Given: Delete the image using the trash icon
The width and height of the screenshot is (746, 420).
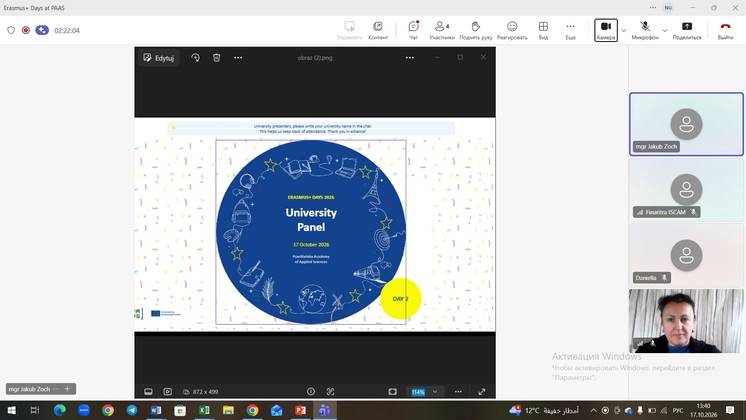Looking at the screenshot, I should pyautogui.click(x=216, y=58).
